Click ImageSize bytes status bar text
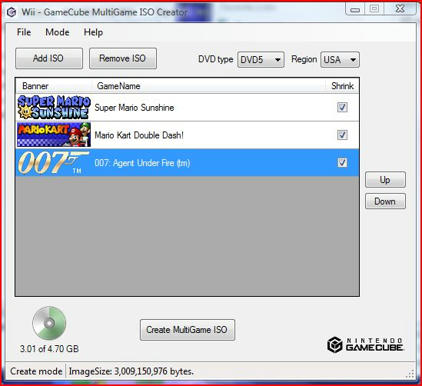422x386 pixels. coord(131,371)
